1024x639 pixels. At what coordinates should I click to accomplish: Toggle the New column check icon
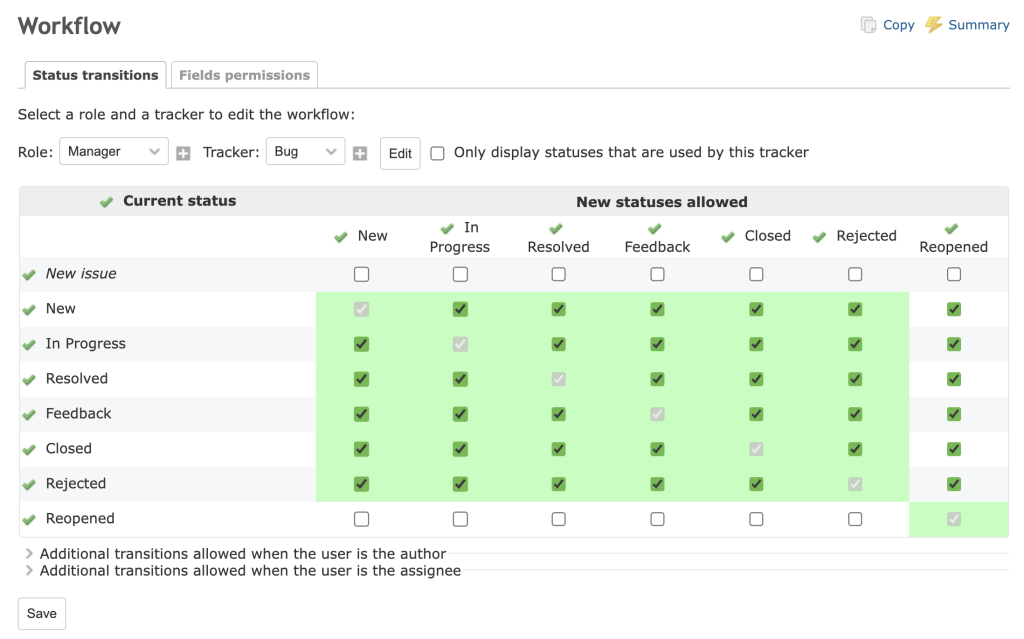click(x=340, y=236)
